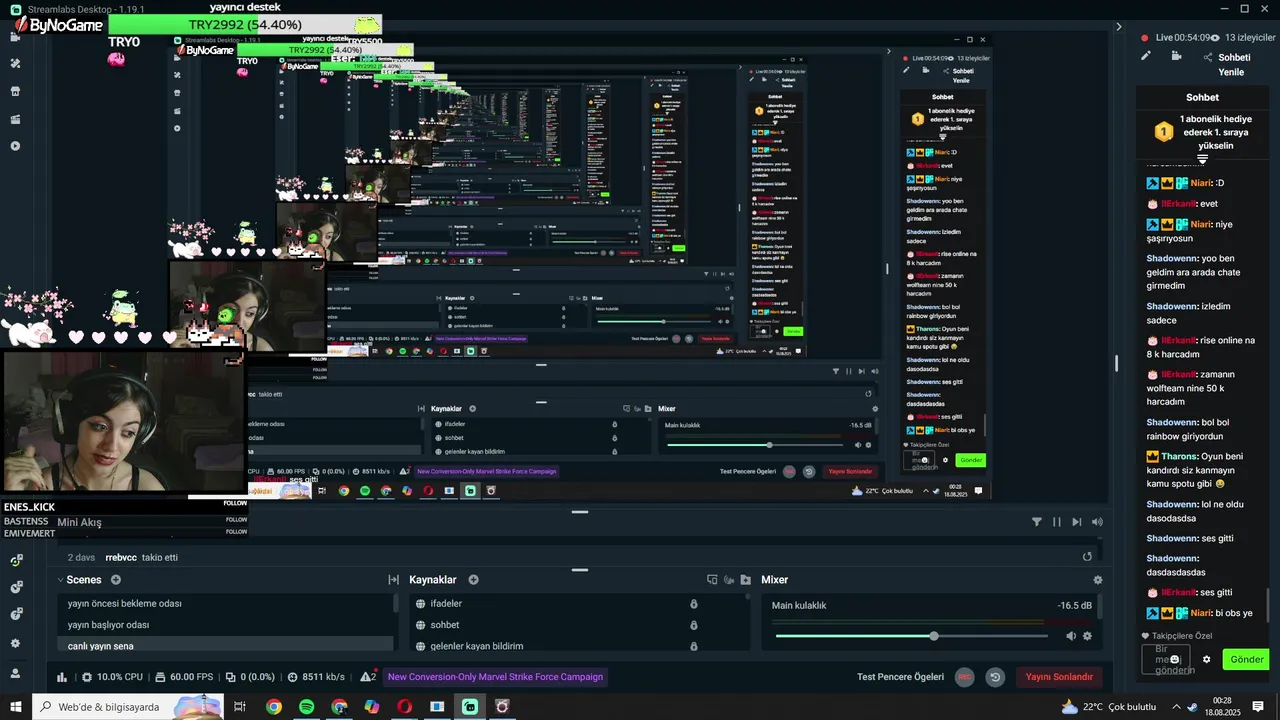Click the rrebvcc takip etti event

pos(141,557)
